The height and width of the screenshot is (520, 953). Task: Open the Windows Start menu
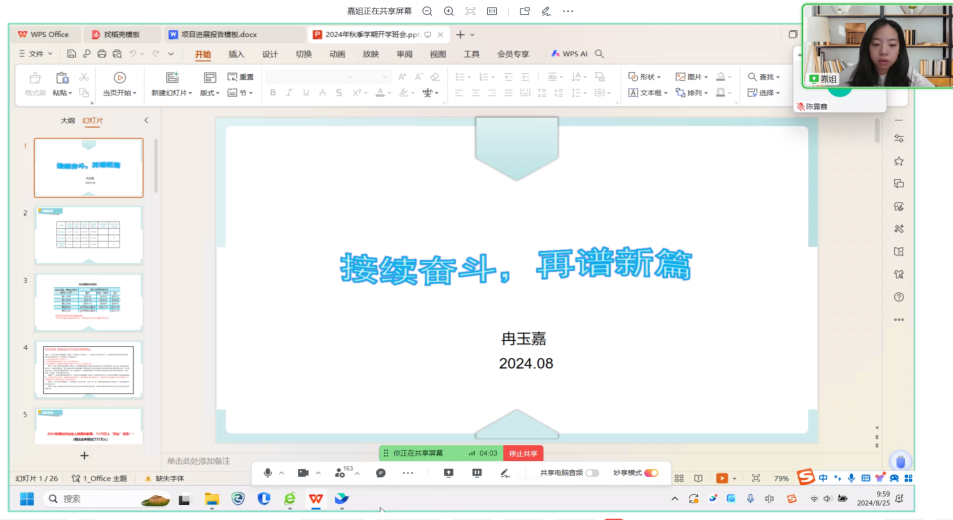(26, 498)
